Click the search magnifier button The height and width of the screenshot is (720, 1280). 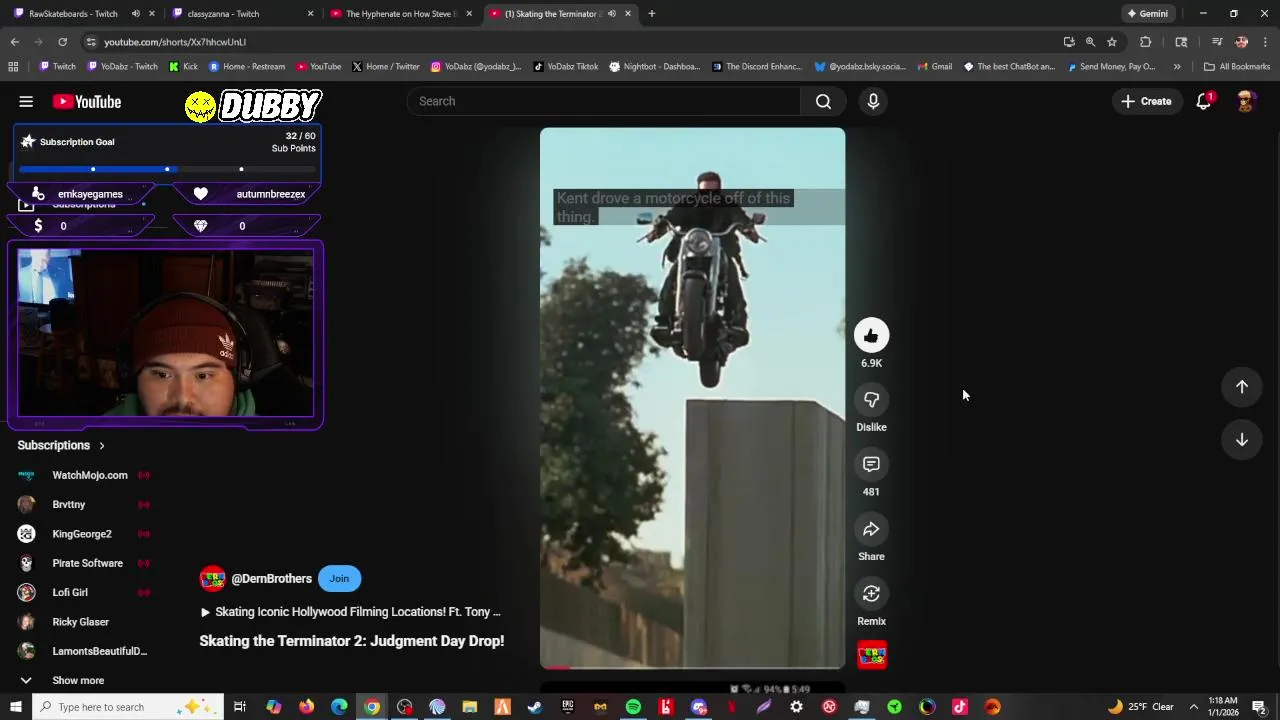pyautogui.click(x=823, y=101)
